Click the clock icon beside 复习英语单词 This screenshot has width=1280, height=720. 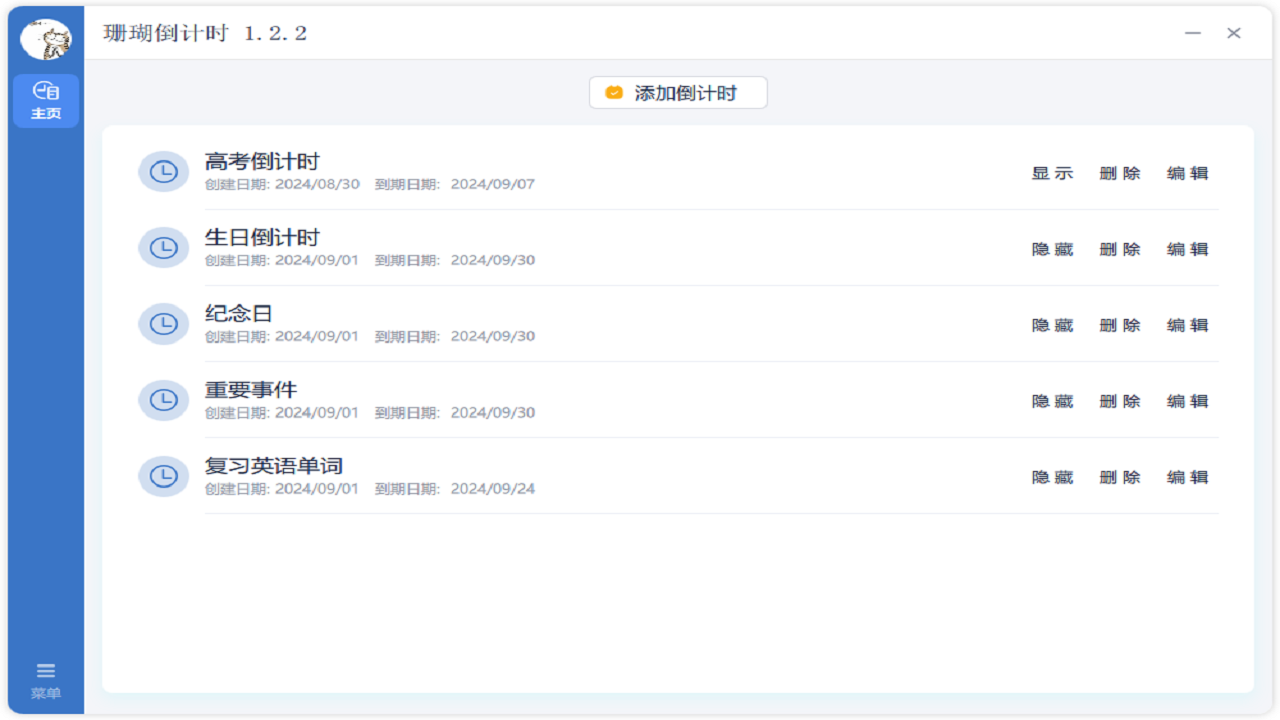(163, 476)
